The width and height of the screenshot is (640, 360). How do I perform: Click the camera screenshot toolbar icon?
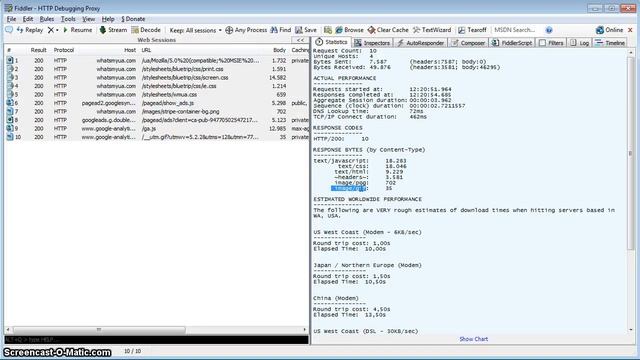click(x=328, y=30)
